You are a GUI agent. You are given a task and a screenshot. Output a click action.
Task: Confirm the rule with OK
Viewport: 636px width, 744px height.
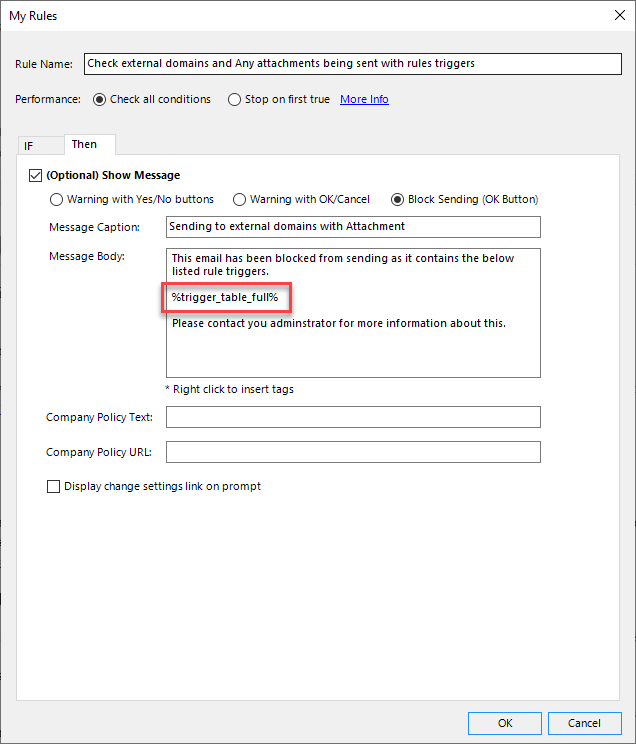click(505, 723)
